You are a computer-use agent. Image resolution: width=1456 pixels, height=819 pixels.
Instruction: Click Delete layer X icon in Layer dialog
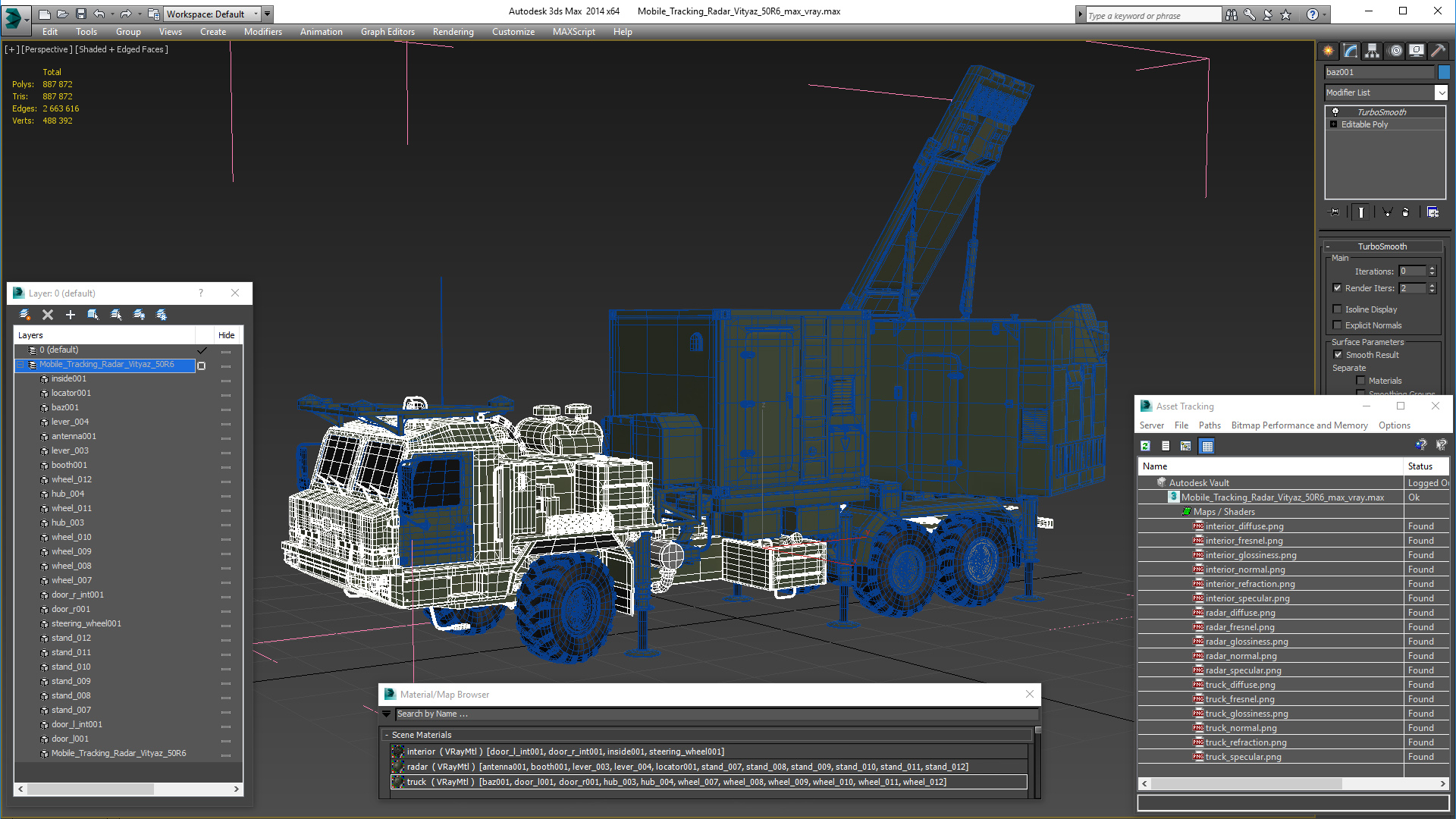tap(48, 315)
